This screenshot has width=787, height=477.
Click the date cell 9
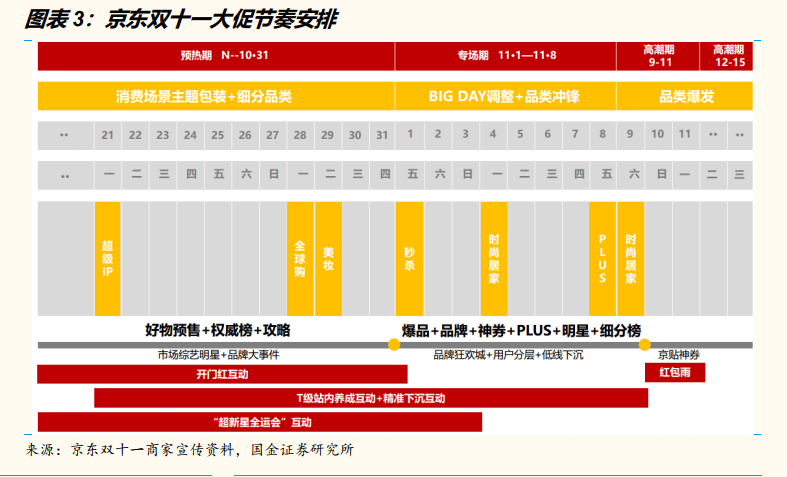(x=630, y=135)
